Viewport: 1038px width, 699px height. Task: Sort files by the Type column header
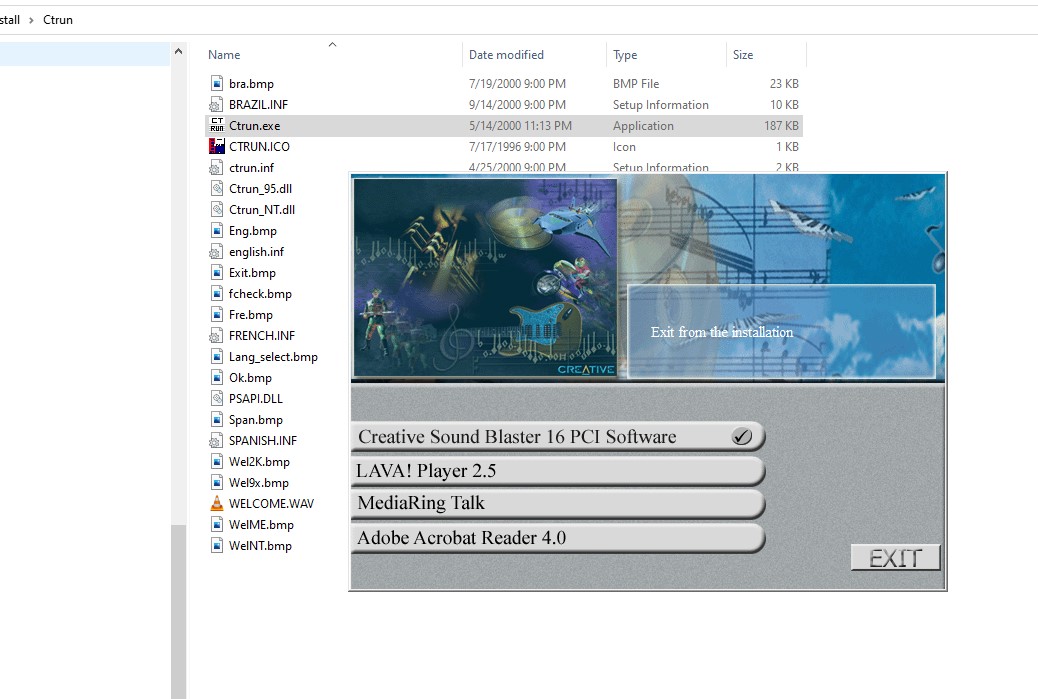pos(625,55)
